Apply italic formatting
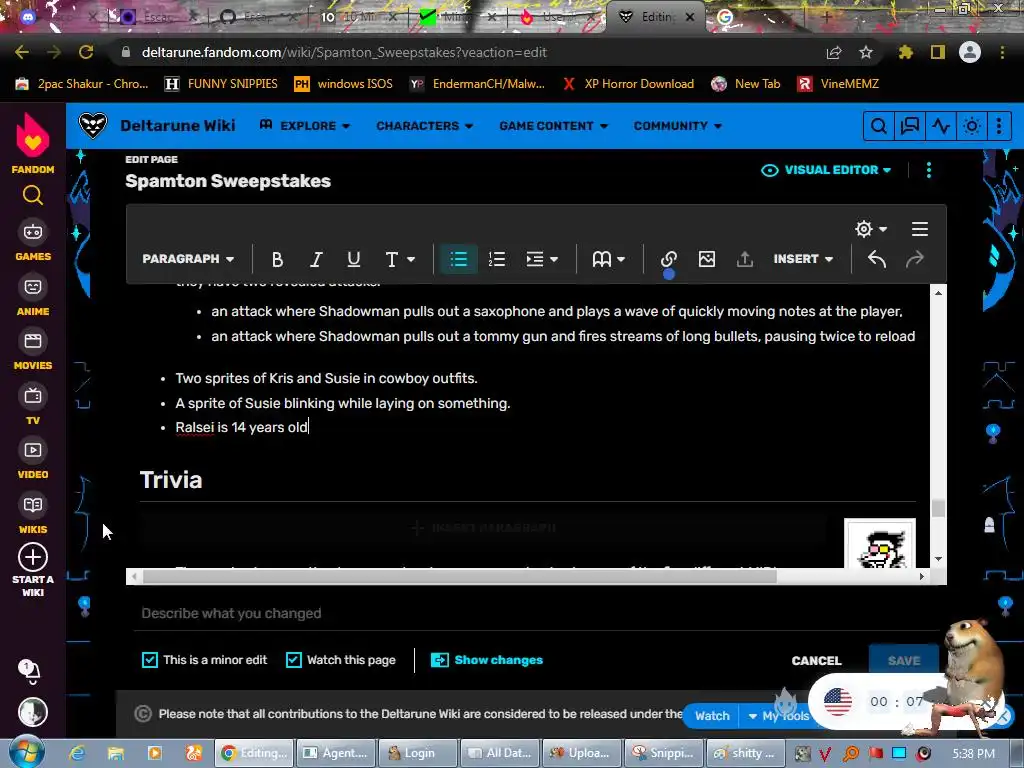The image size is (1024, 768). (x=316, y=259)
